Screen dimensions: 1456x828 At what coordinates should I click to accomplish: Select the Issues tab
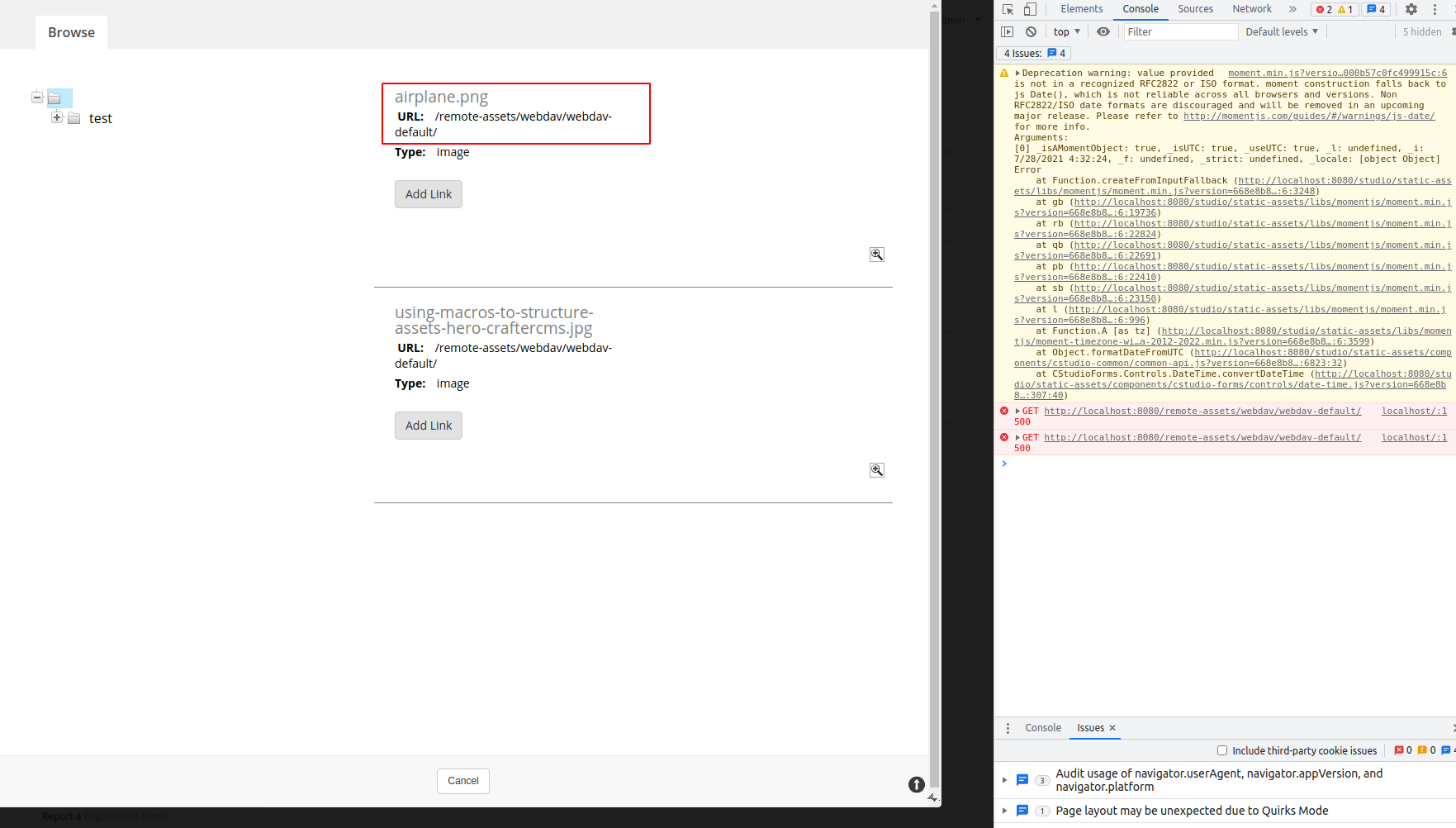pyautogui.click(x=1089, y=728)
